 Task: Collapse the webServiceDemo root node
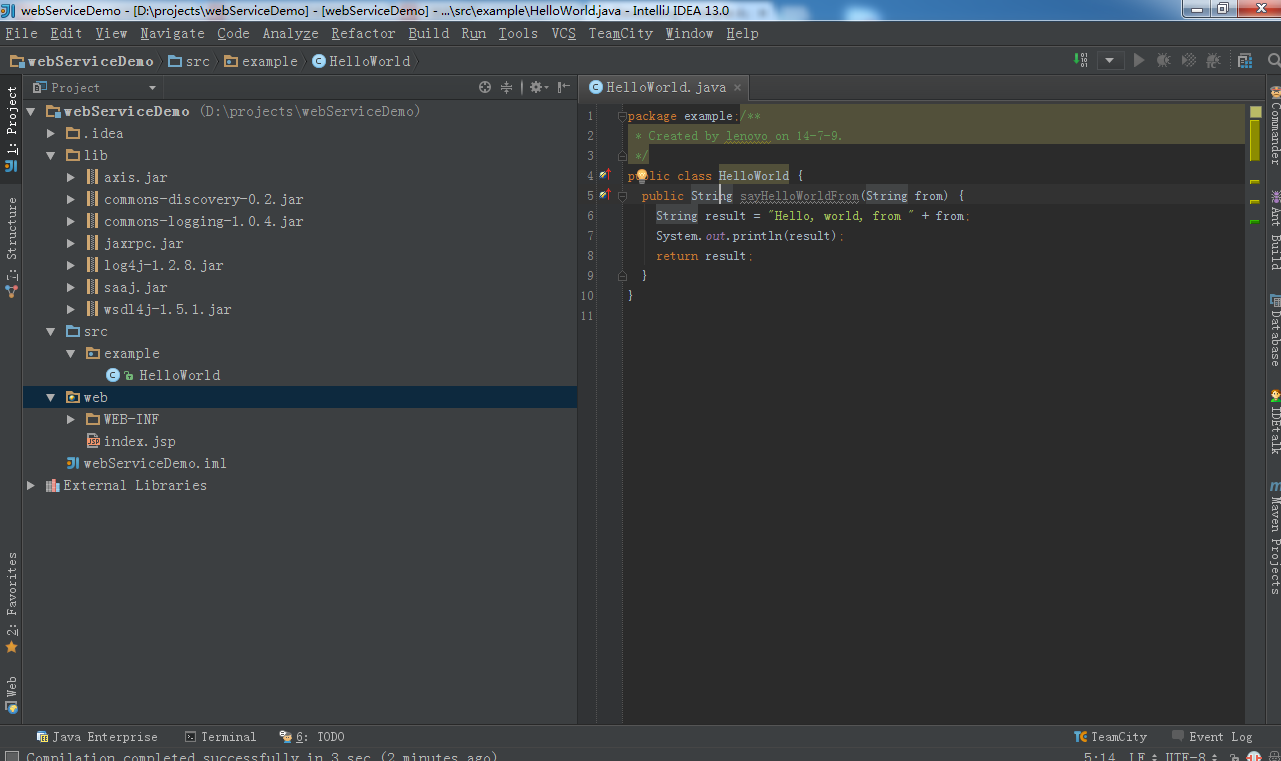pyautogui.click(x=31, y=111)
